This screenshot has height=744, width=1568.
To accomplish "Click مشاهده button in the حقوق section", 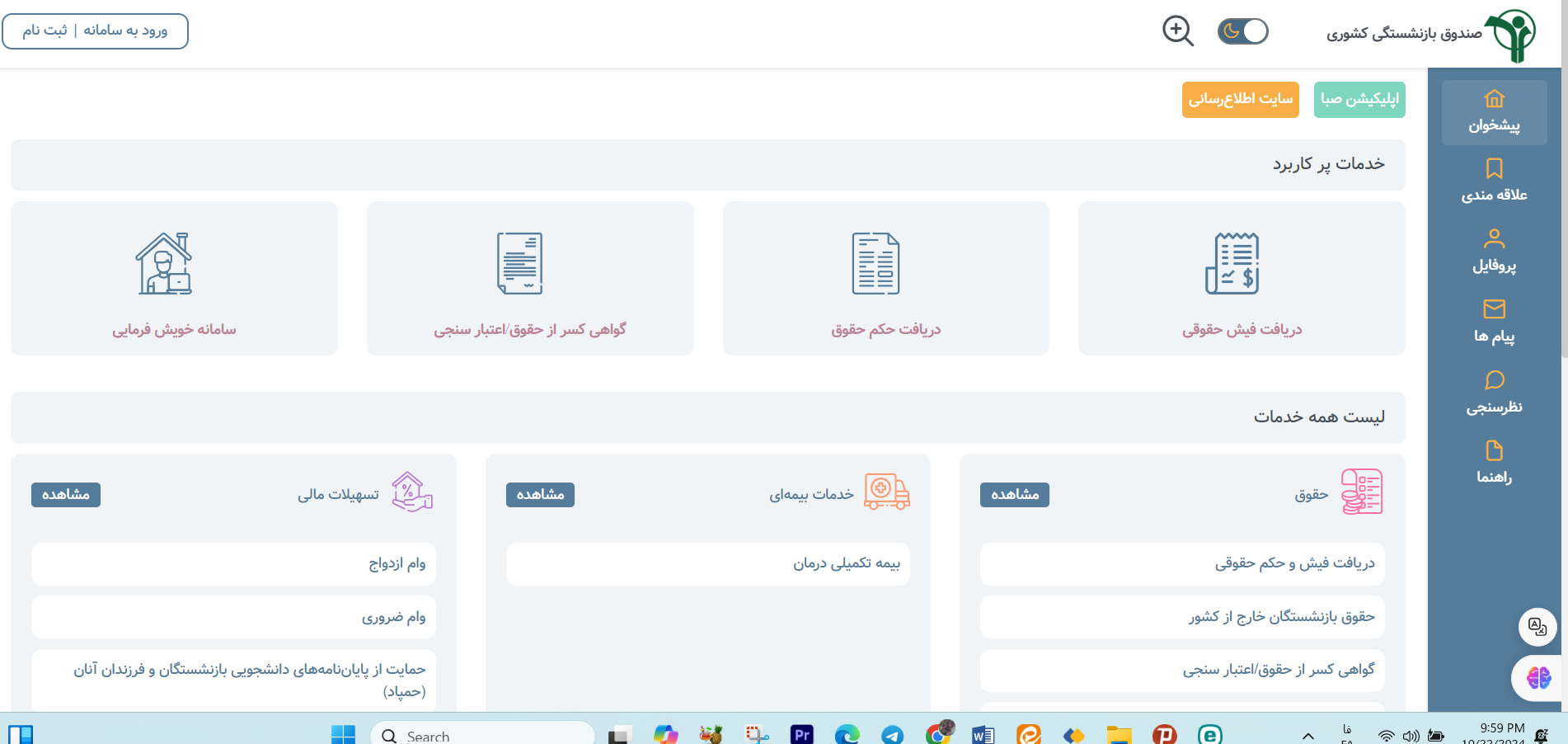I will click(1014, 495).
